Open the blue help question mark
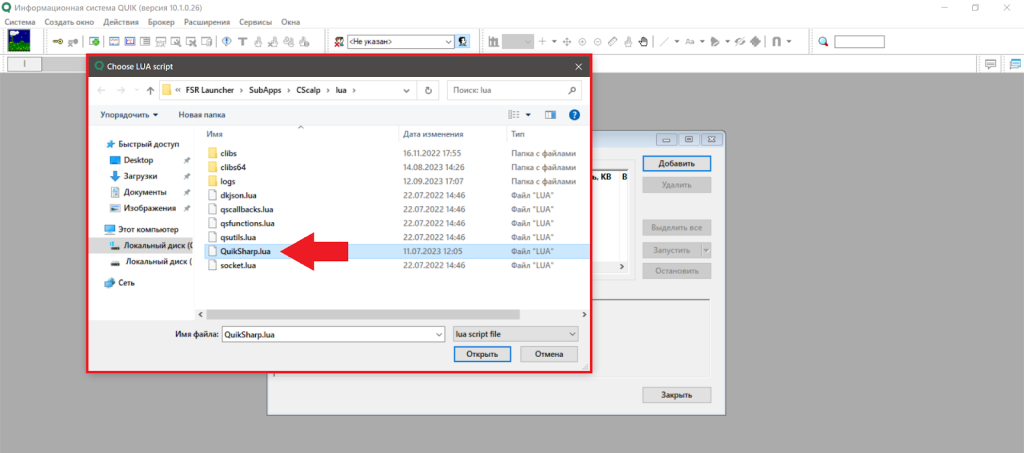 [575, 115]
